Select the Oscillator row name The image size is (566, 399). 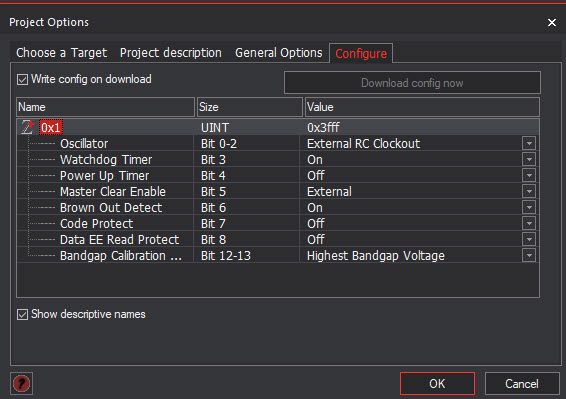coord(84,144)
